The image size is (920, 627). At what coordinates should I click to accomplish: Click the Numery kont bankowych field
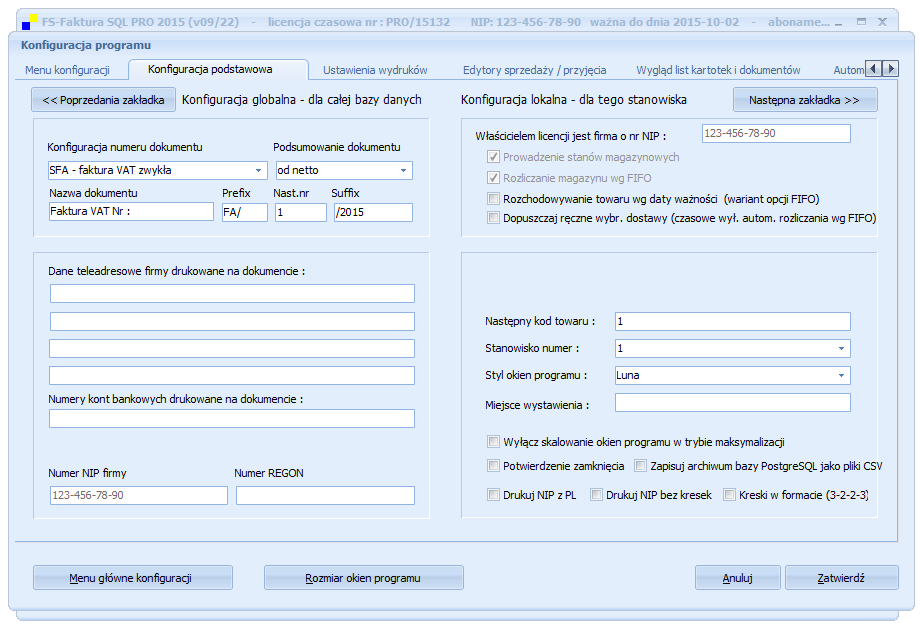(232, 418)
